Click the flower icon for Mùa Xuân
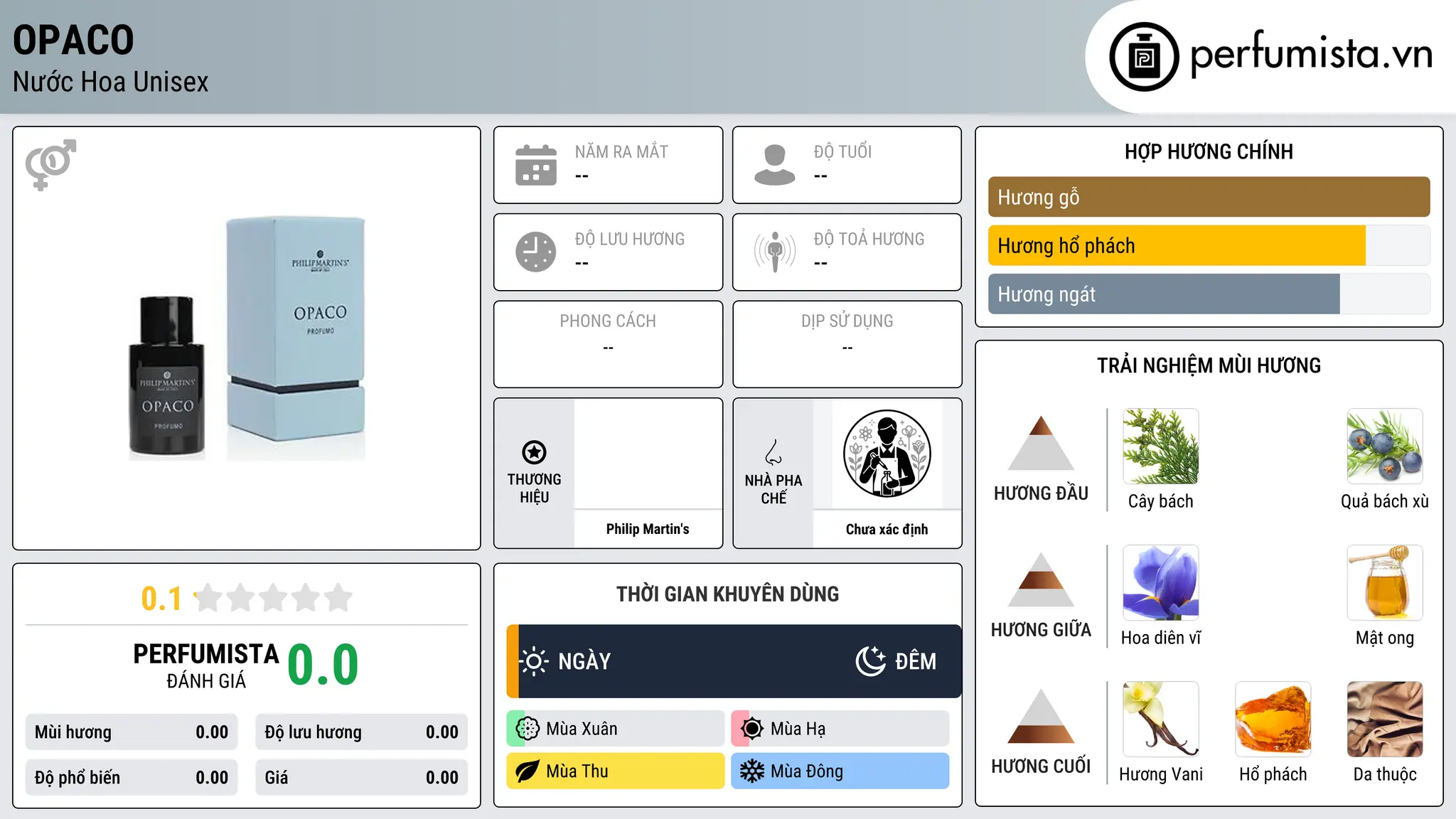1456x819 pixels. click(x=528, y=729)
